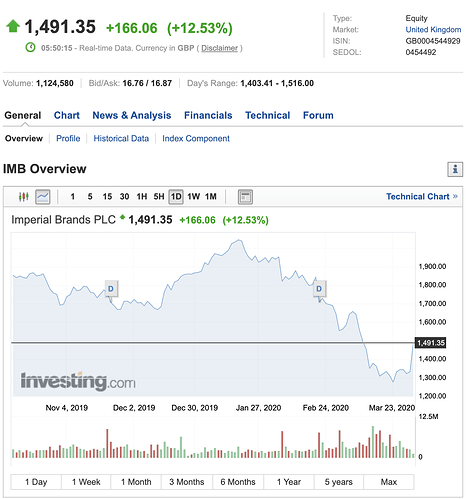Click the green up arrow beside price
This screenshot has height=499, width=466.
[x=13, y=26]
